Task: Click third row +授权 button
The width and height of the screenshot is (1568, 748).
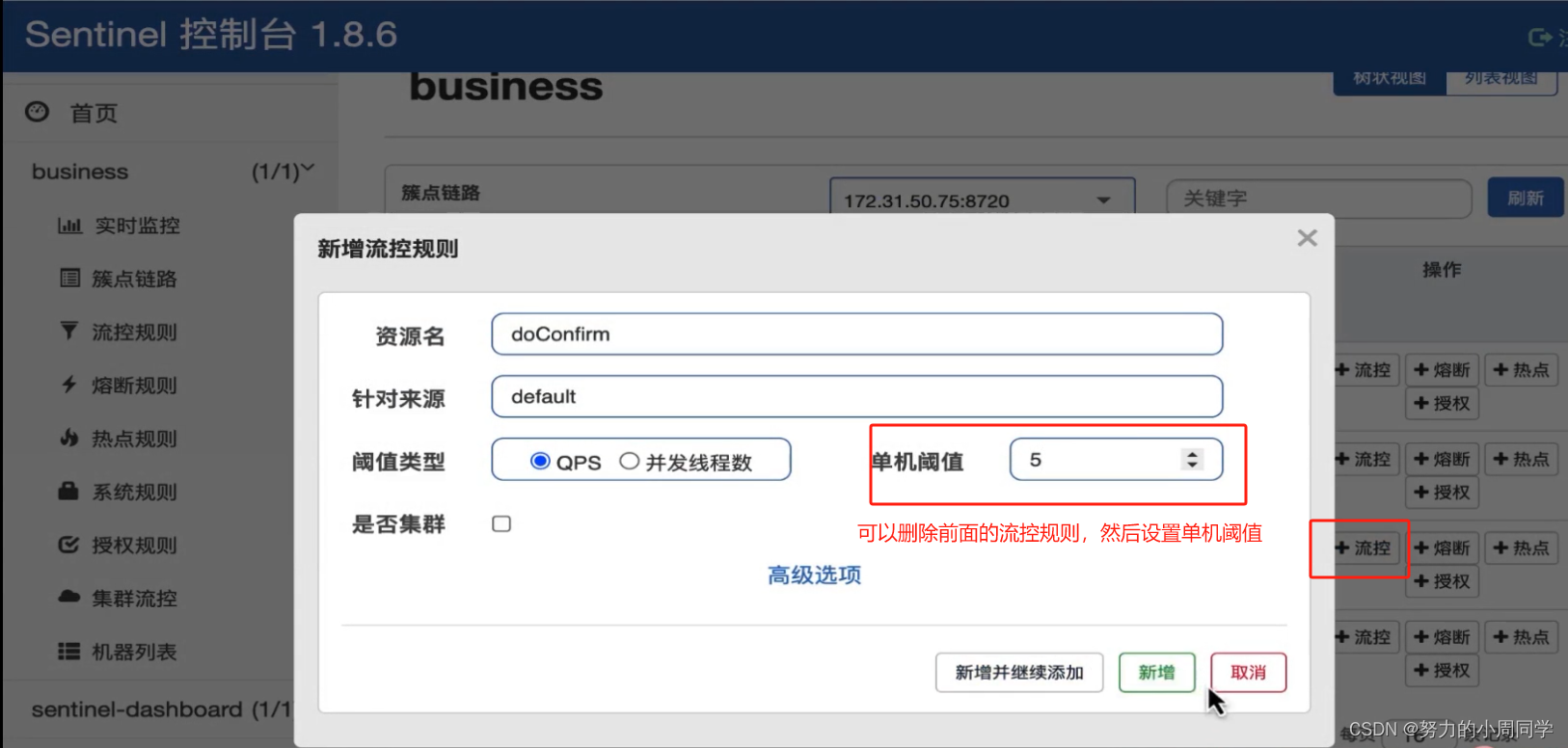Action: pos(1442,581)
